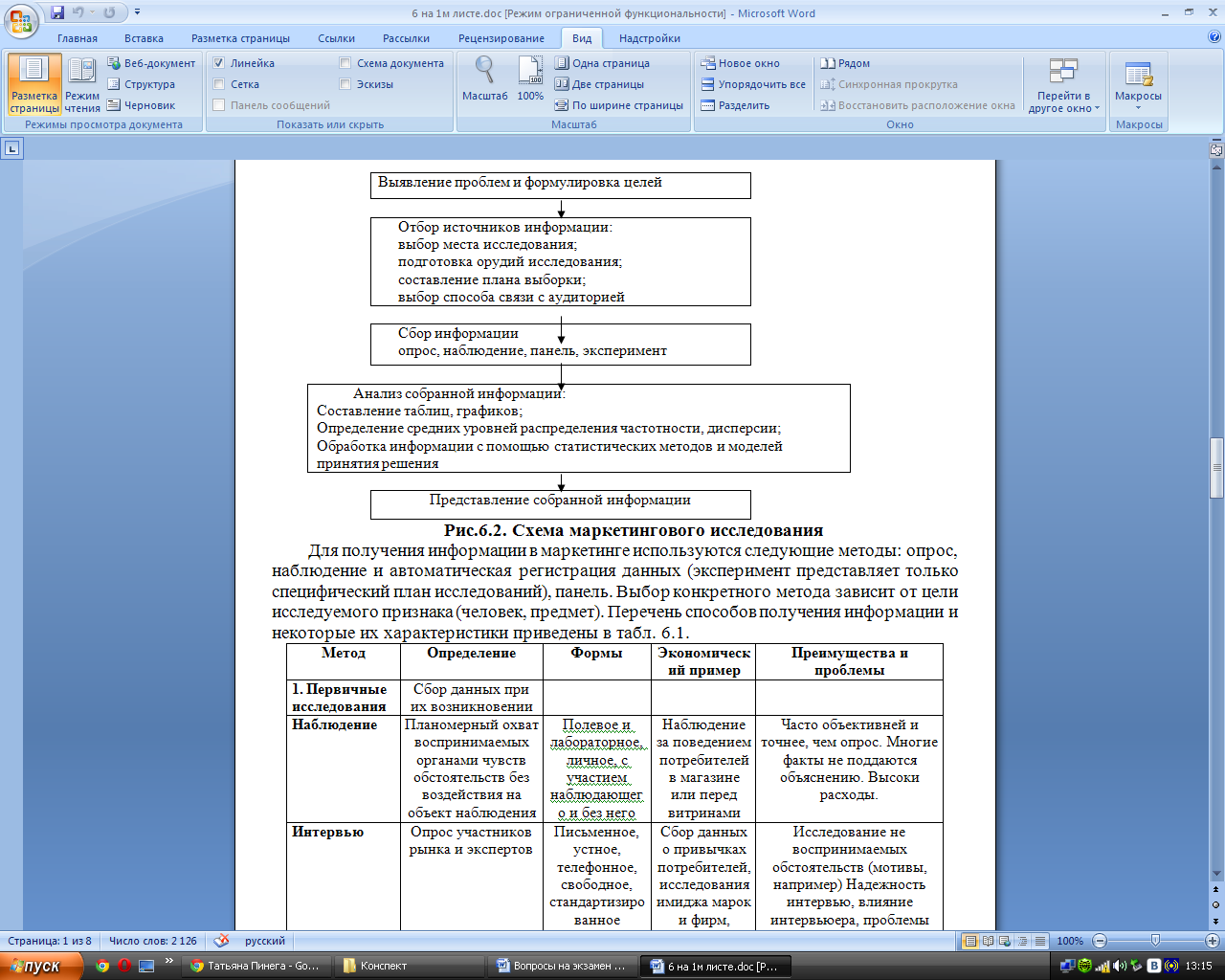Choose Одна страница zoom
The width and height of the screenshot is (1225, 980).
point(602,63)
